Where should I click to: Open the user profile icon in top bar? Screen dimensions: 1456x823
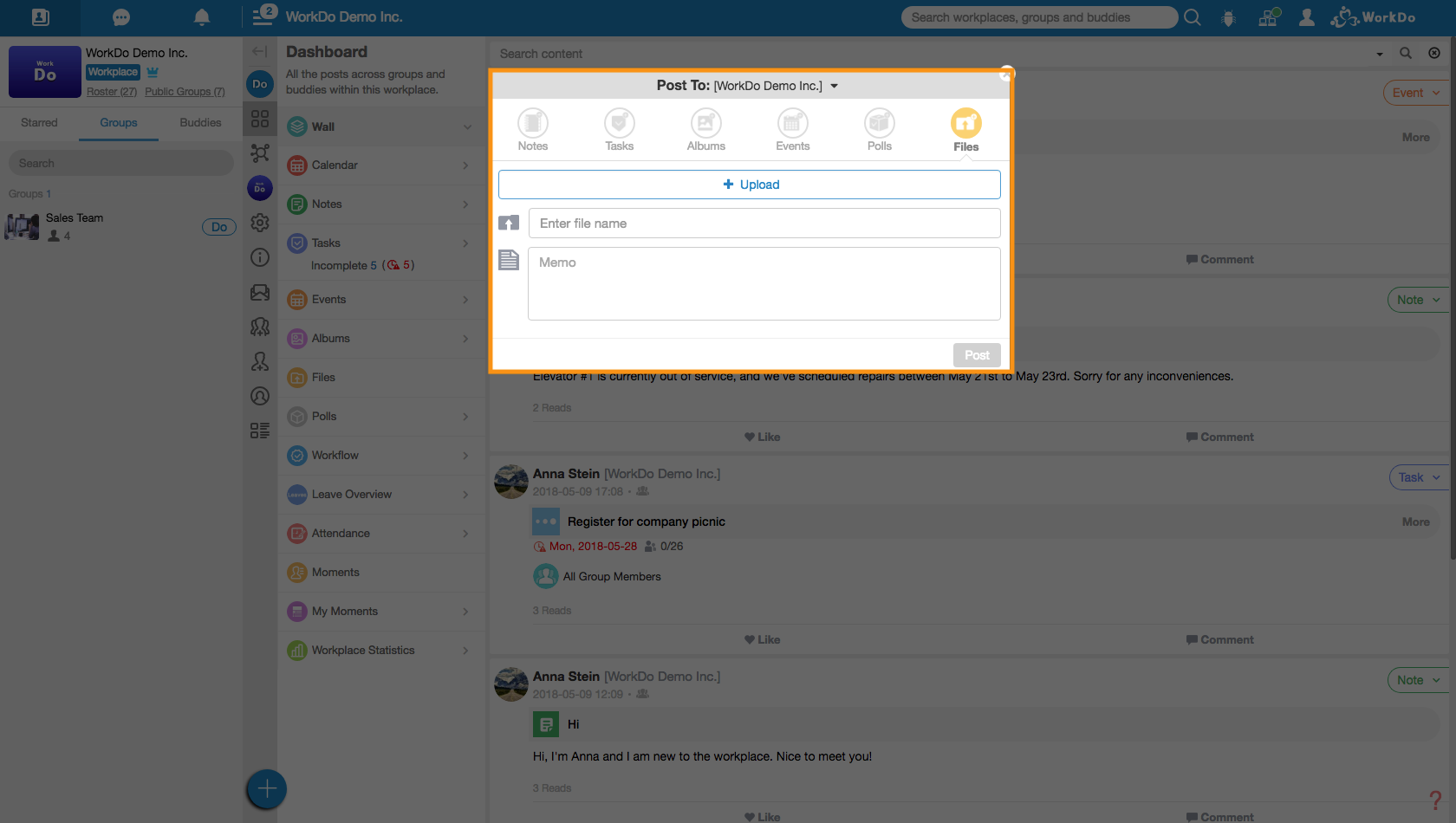1307,17
